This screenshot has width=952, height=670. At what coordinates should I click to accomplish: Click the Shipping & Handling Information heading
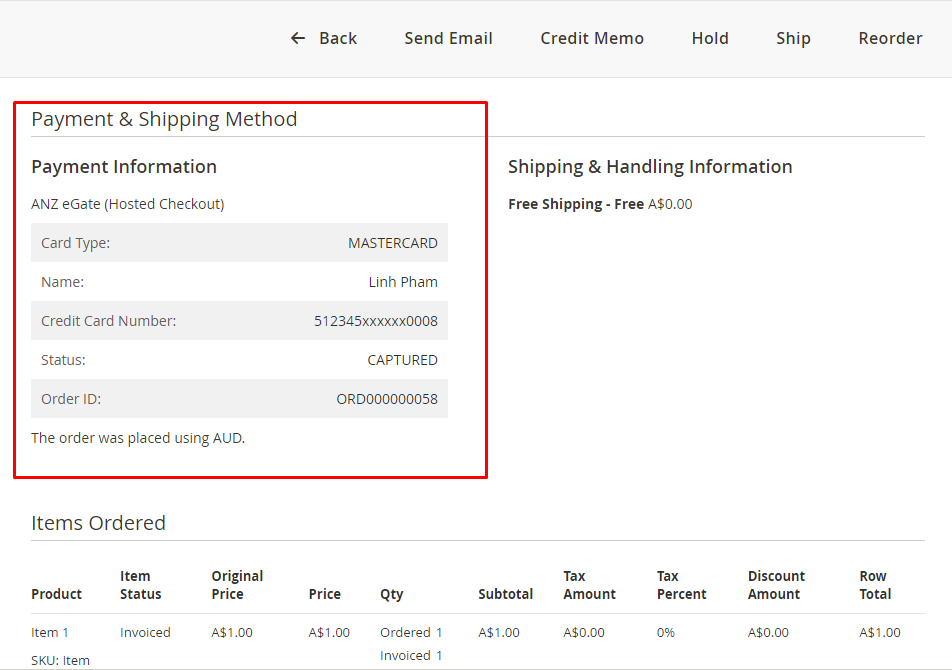[x=650, y=167]
